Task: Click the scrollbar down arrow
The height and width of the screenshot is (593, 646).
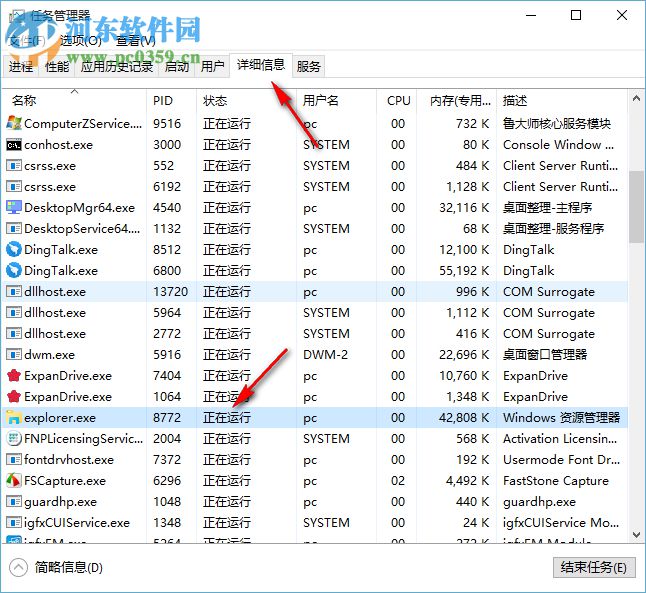Action: [637, 534]
